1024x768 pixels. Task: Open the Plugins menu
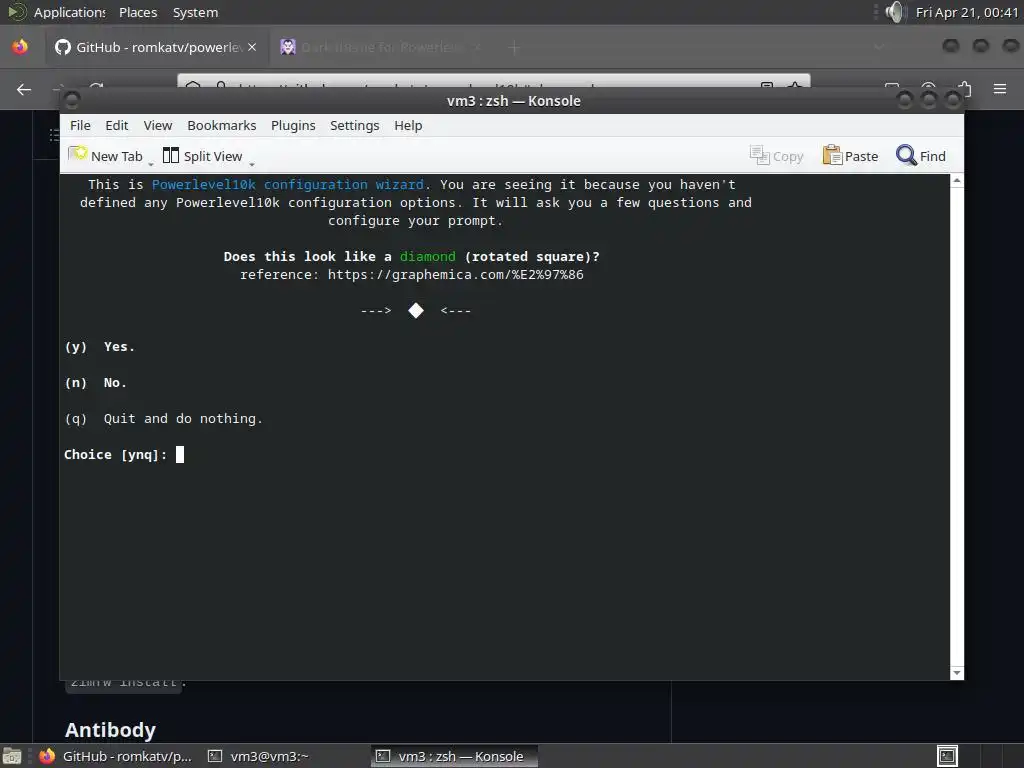(x=293, y=125)
